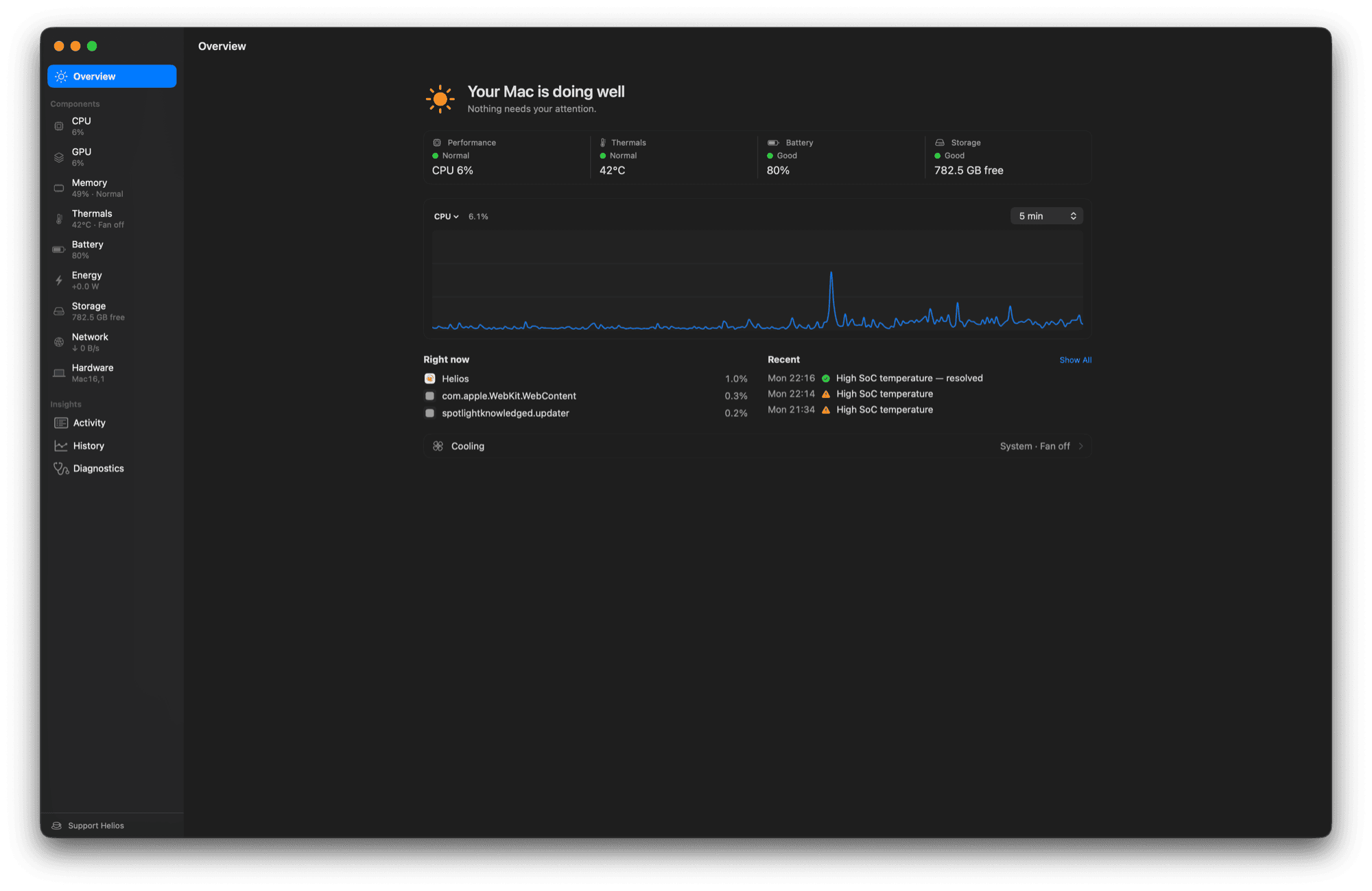Select com.apple.WebKit.WebContent process row
This screenshot has width=1372, height=891.
586,396
